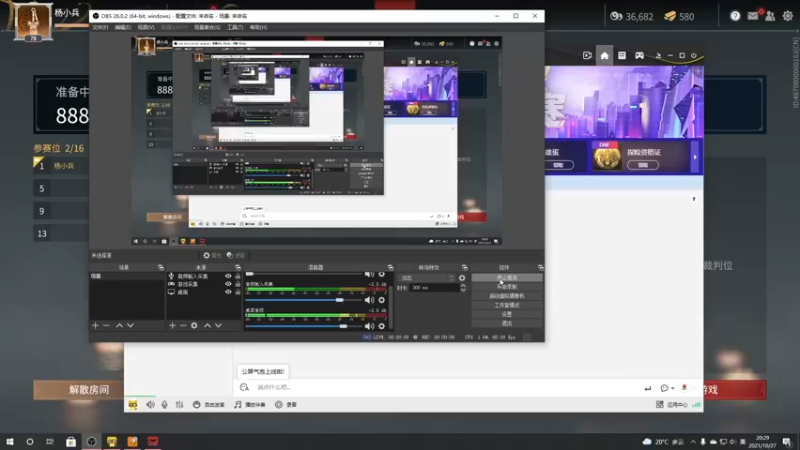Click Start Recording (开始录制) button
Image resolution: width=800 pixels, height=450 pixels.
pyautogui.click(x=507, y=287)
